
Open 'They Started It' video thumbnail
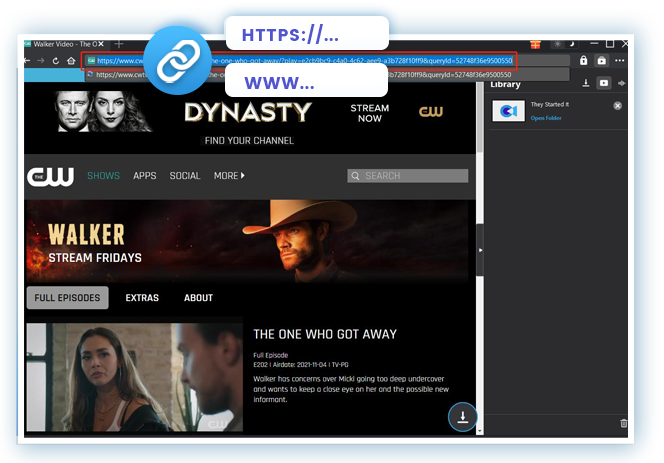(x=508, y=111)
